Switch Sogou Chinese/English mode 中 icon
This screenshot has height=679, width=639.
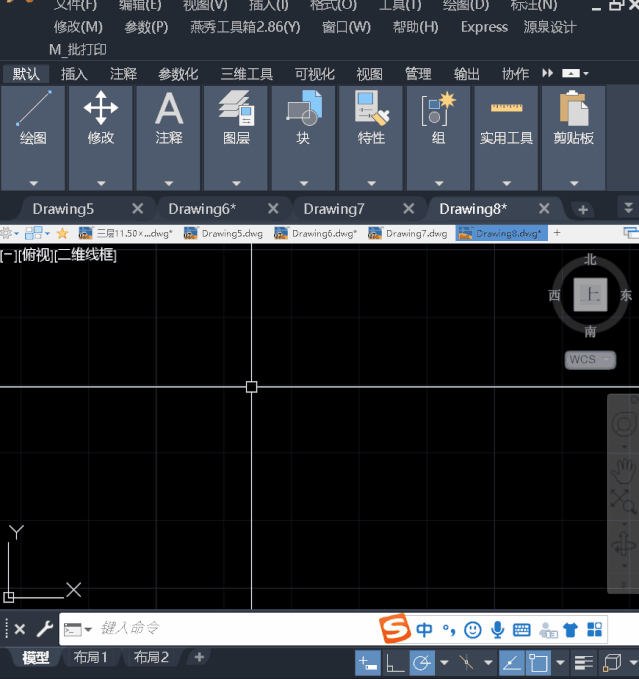424,629
